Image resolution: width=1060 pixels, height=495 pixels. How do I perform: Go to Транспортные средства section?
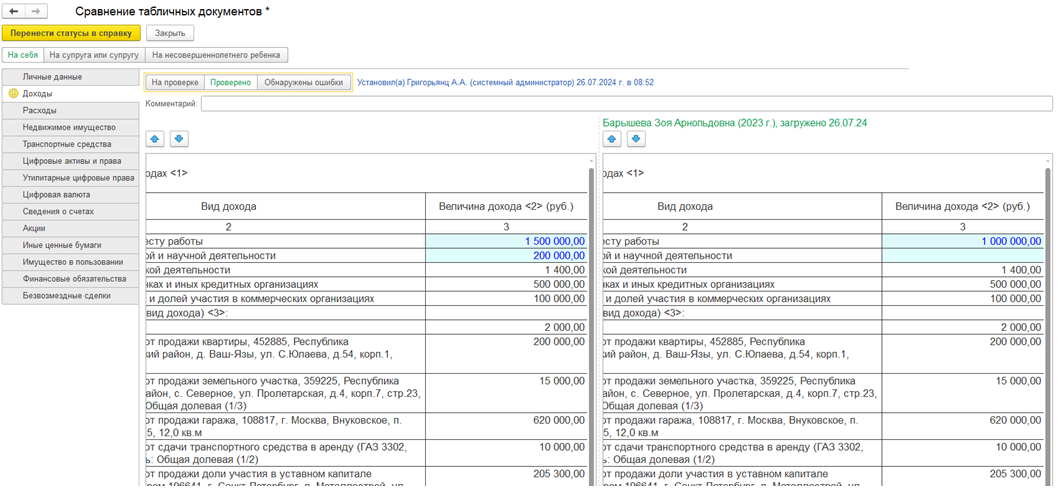tap(69, 145)
